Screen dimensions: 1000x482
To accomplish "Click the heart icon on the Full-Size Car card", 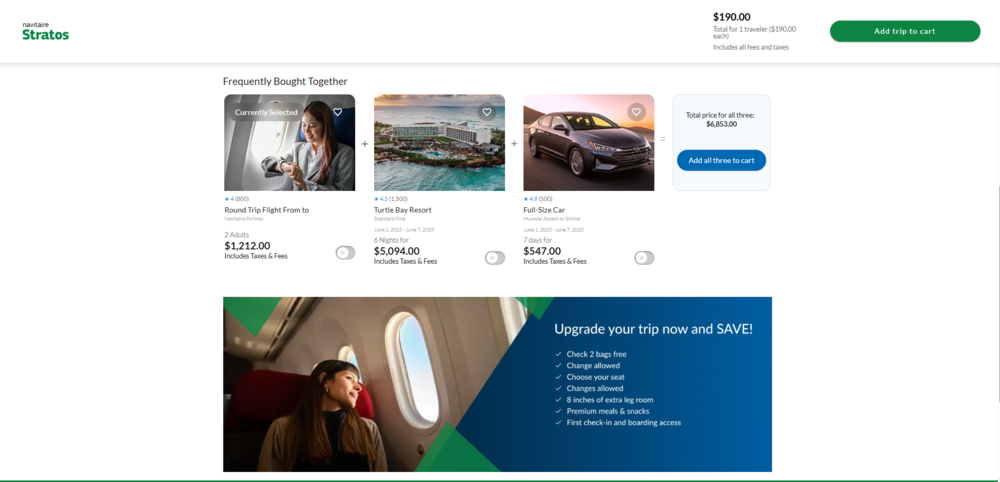I will click(x=636, y=112).
